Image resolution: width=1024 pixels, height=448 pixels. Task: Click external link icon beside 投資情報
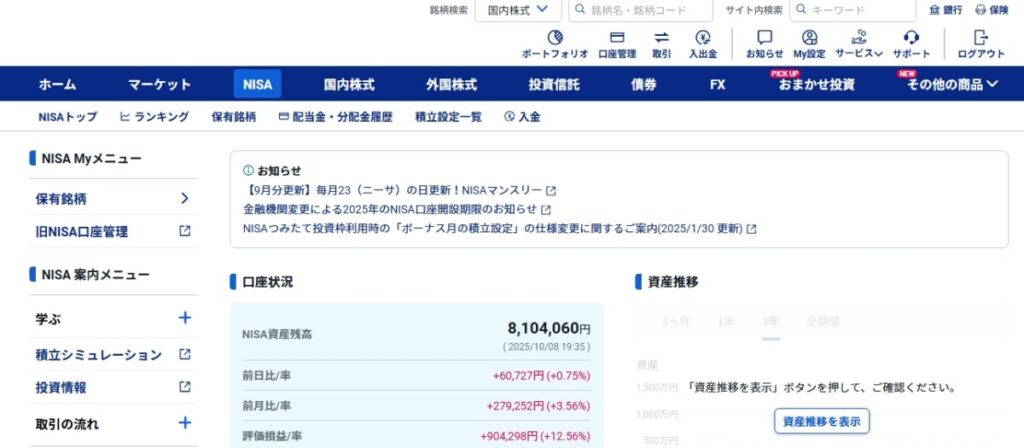[x=185, y=387]
